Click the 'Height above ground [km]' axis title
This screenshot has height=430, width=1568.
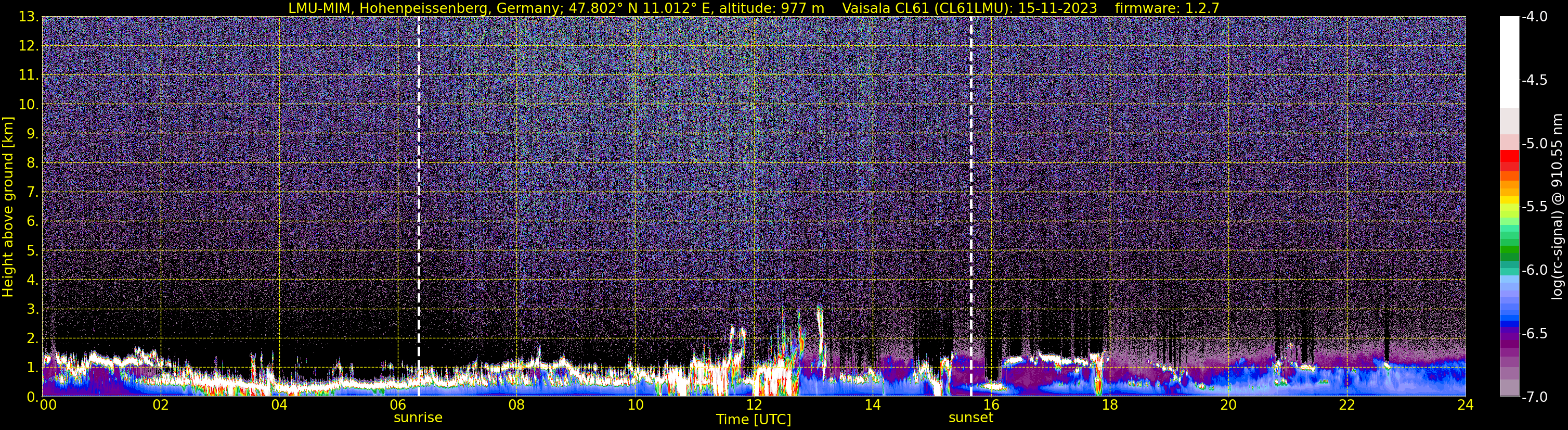(8, 207)
